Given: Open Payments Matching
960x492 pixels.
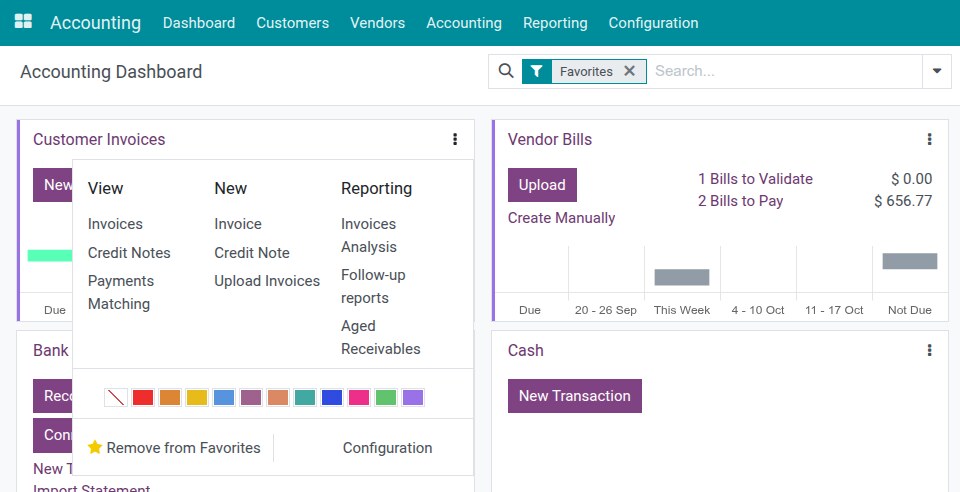Looking at the screenshot, I should click(x=121, y=293).
